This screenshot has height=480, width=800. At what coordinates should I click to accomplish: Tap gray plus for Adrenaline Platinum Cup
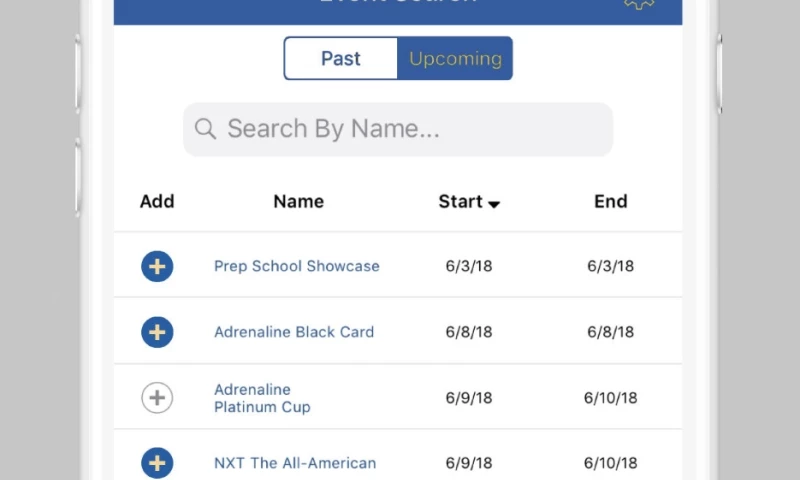(157, 398)
